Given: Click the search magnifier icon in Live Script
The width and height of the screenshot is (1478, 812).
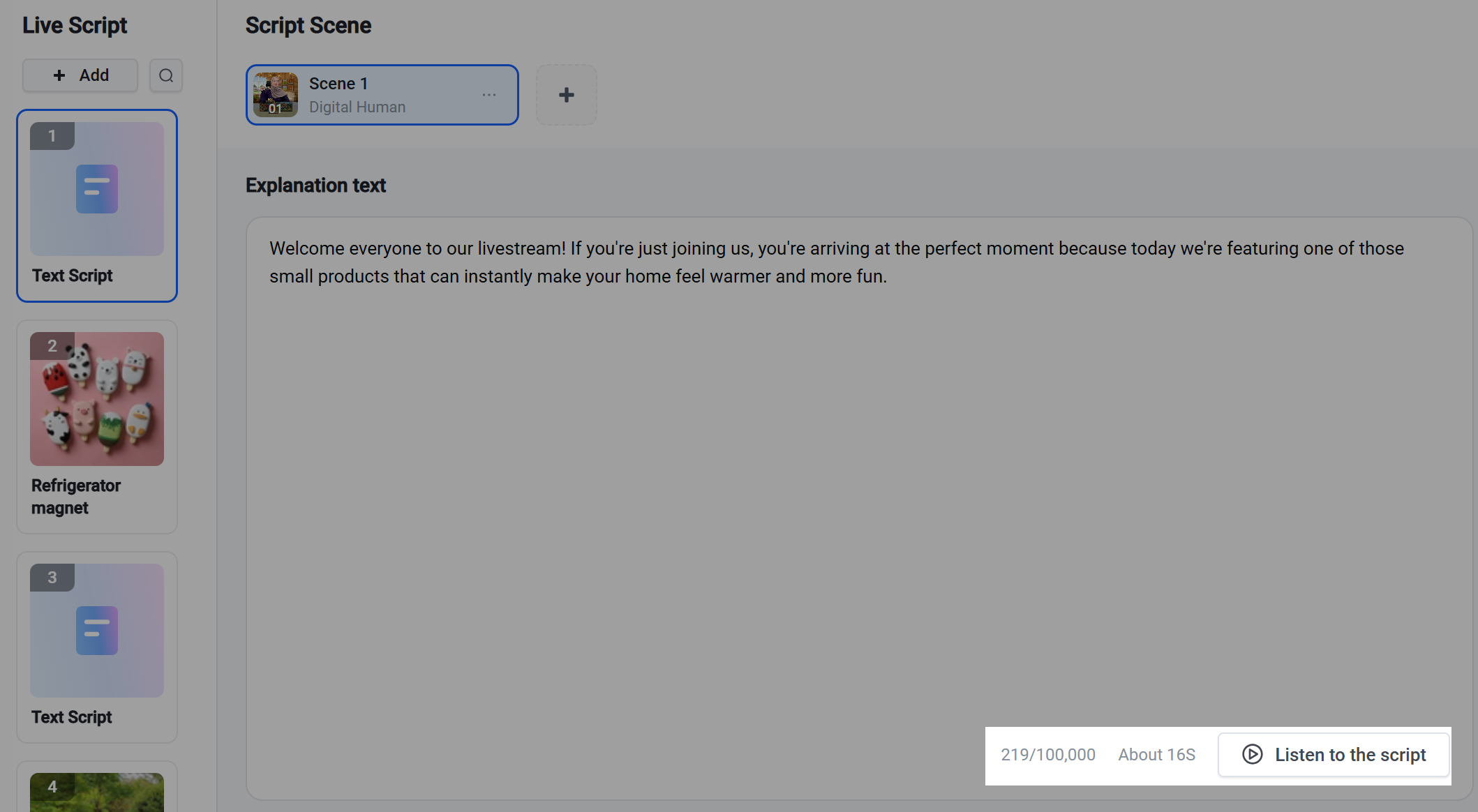Looking at the screenshot, I should point(166,75).
